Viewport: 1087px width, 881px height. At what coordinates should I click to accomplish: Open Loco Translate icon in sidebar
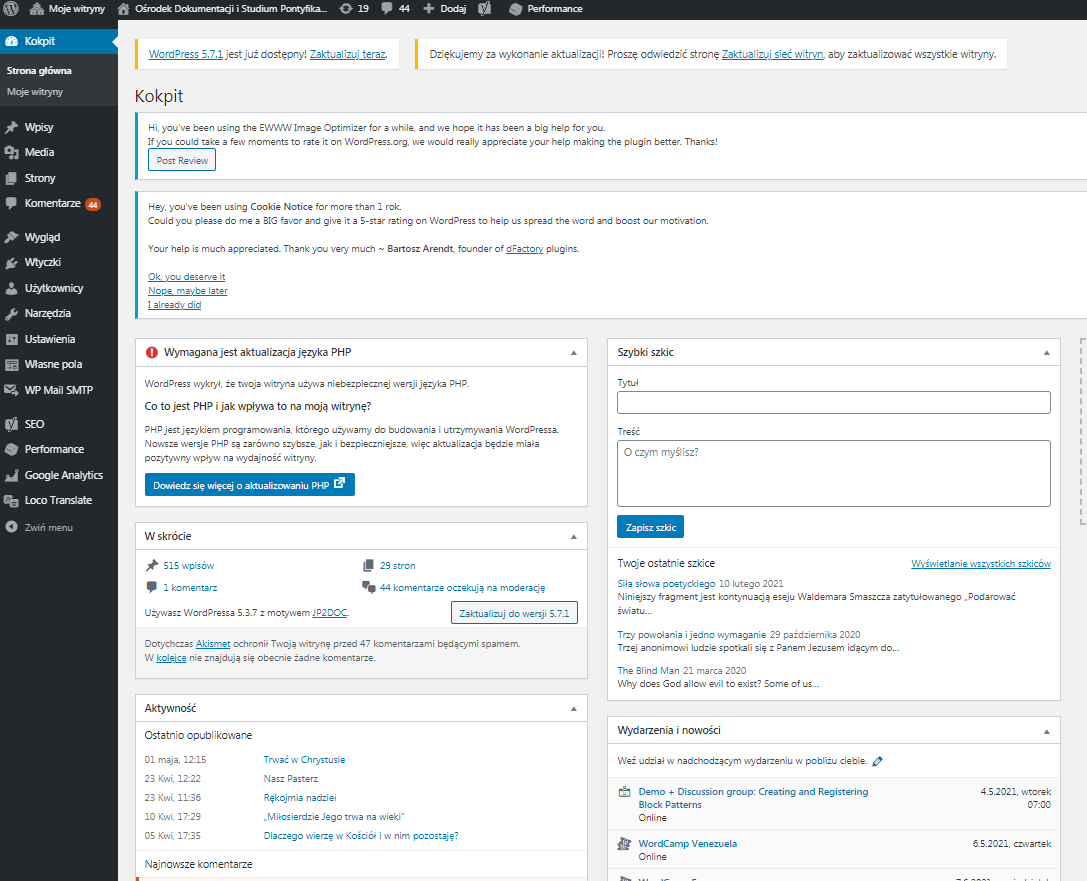point(11,500)
